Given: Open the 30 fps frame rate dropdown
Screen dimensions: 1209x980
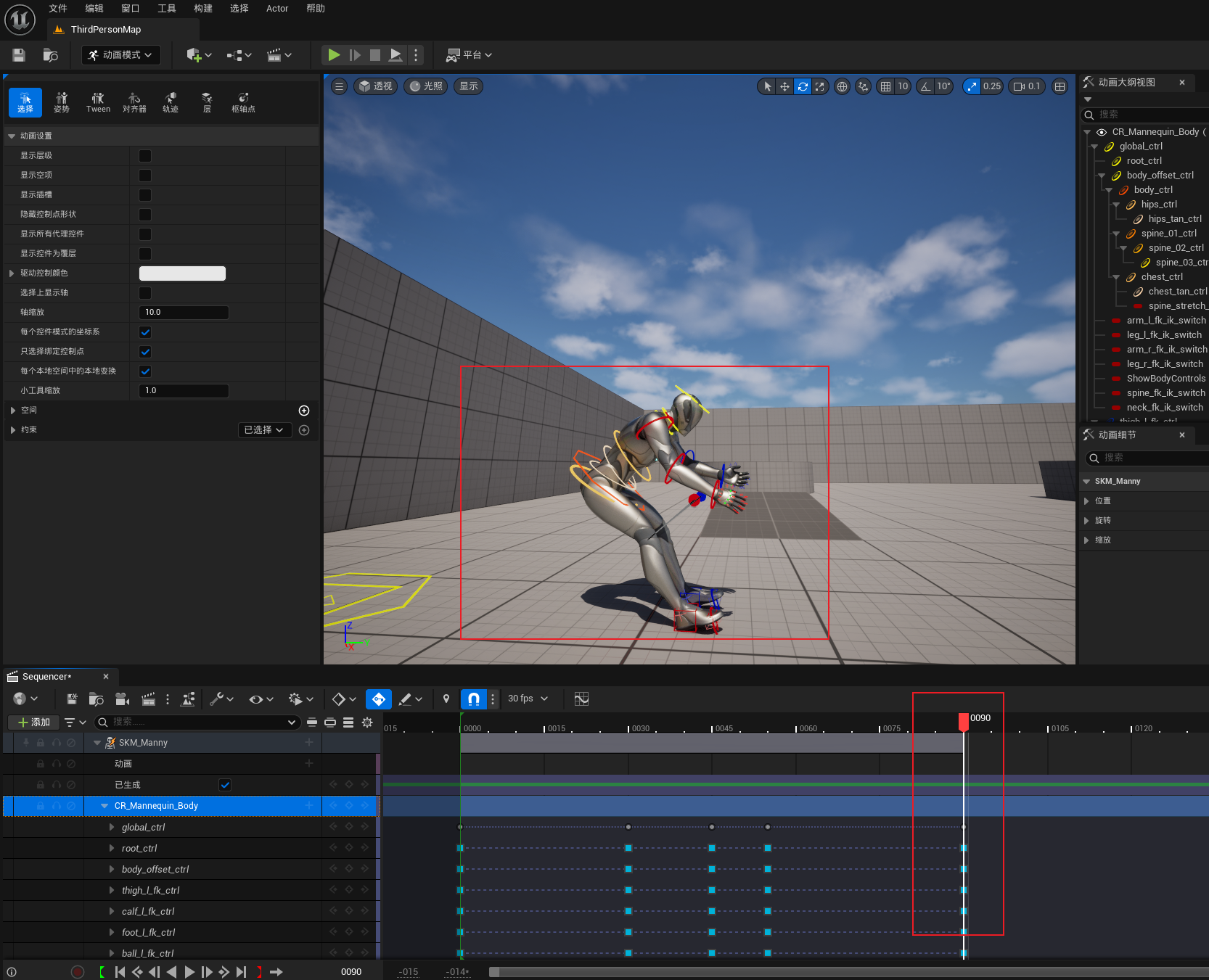Looking at the screenshot, I should tap(528, 699).
